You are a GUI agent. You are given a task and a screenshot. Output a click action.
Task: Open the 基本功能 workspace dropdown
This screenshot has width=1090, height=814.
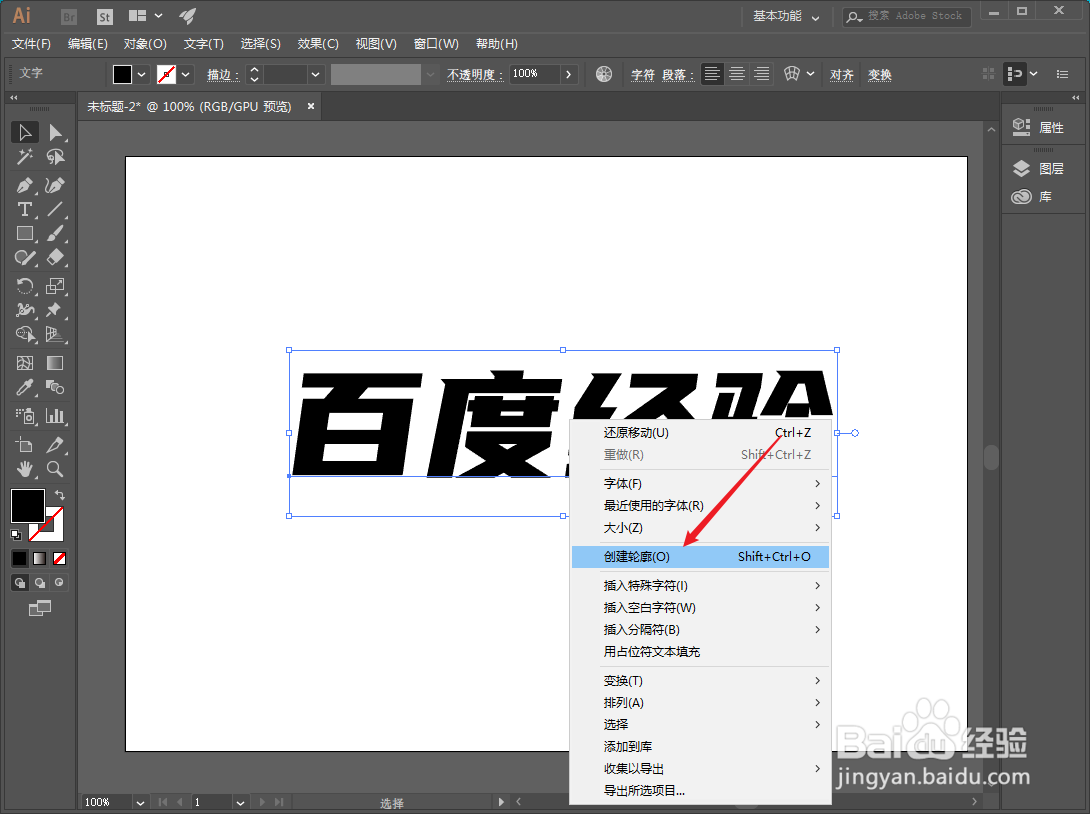point(786,16)
